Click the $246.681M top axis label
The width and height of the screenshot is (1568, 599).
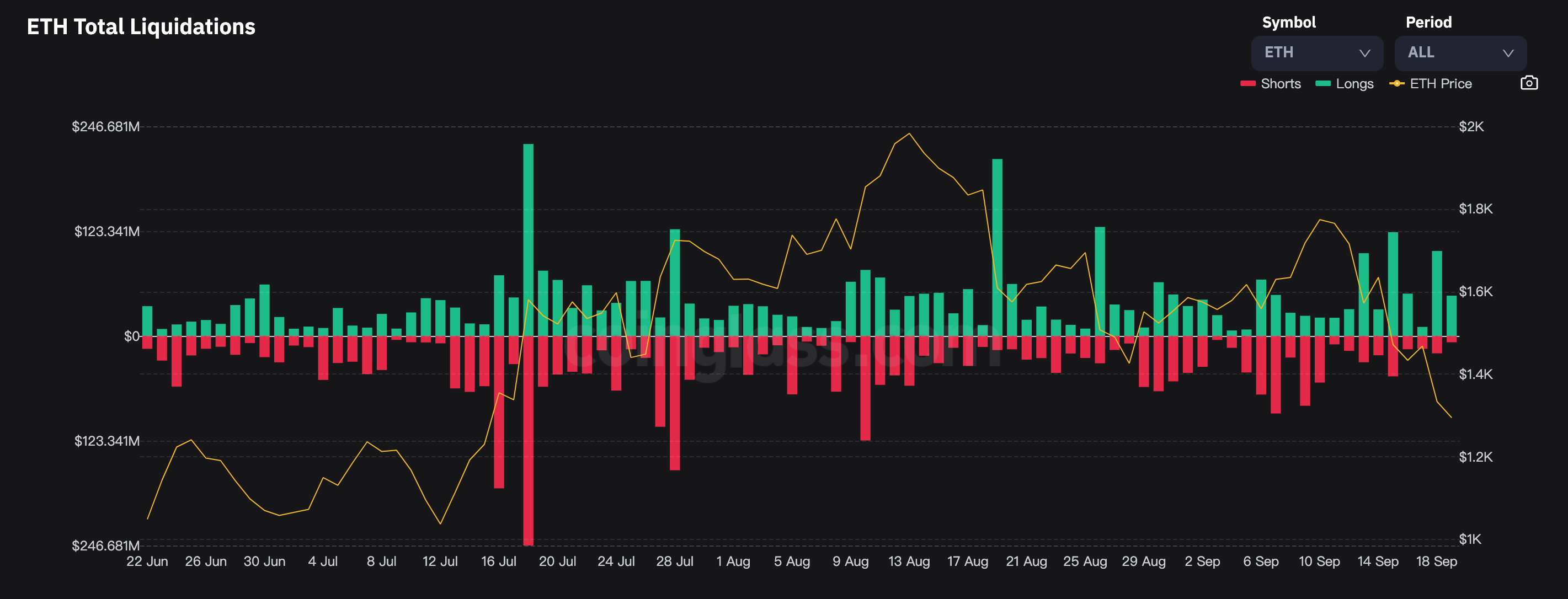(x=105, y=127)
